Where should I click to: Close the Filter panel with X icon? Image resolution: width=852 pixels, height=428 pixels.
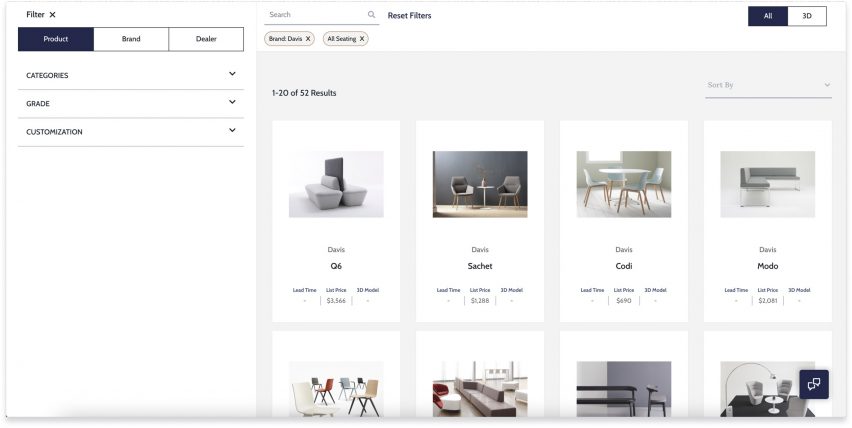(x=52, y=15)
